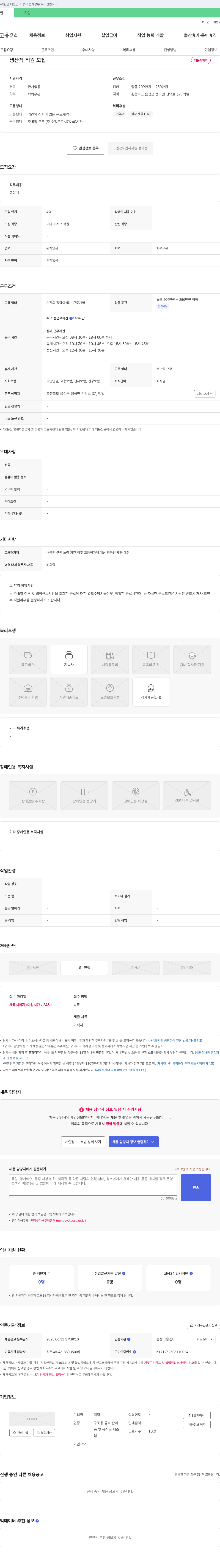
Task: Click the 합격가능 badge under 임금 조건
Action: (163, 306)
